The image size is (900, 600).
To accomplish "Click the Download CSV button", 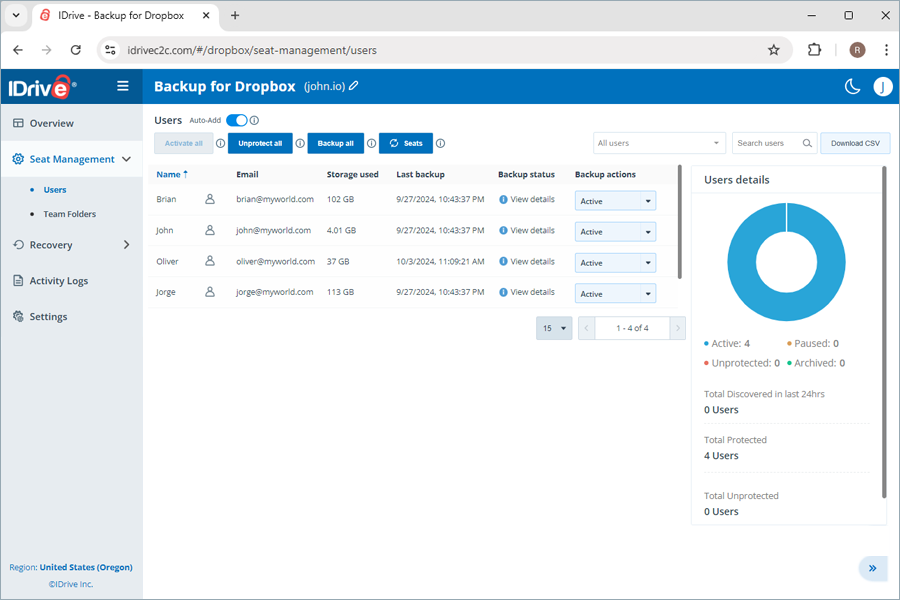I will (855, 143).
